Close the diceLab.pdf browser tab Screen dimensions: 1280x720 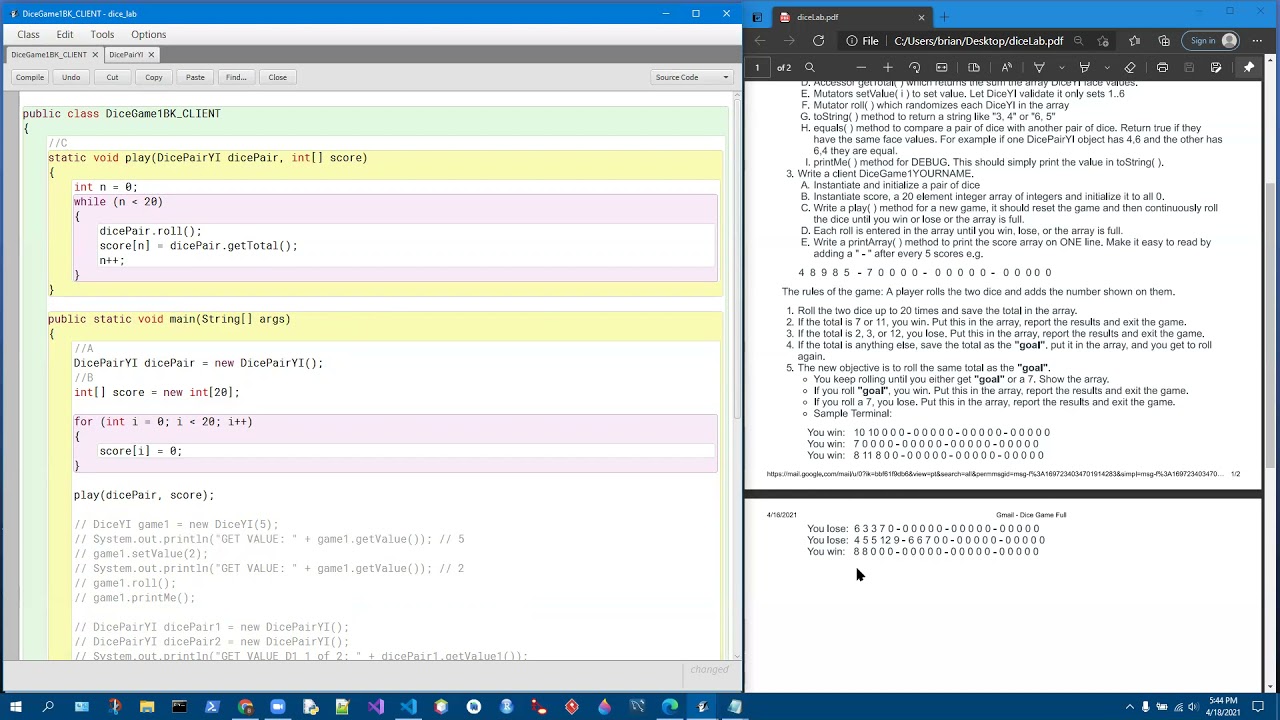tap(921, 17)
